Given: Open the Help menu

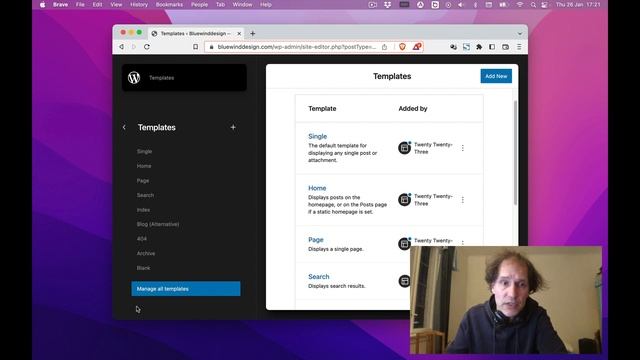Looking at the screenshot, I should pyautogui.click(x=266, y=5).
